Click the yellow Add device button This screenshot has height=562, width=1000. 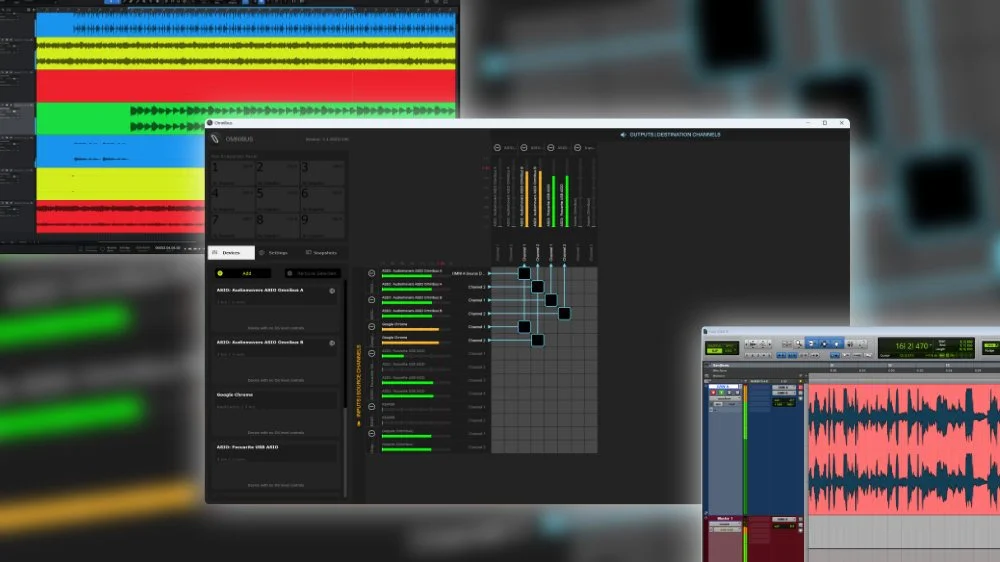click(x=242, y=273)
